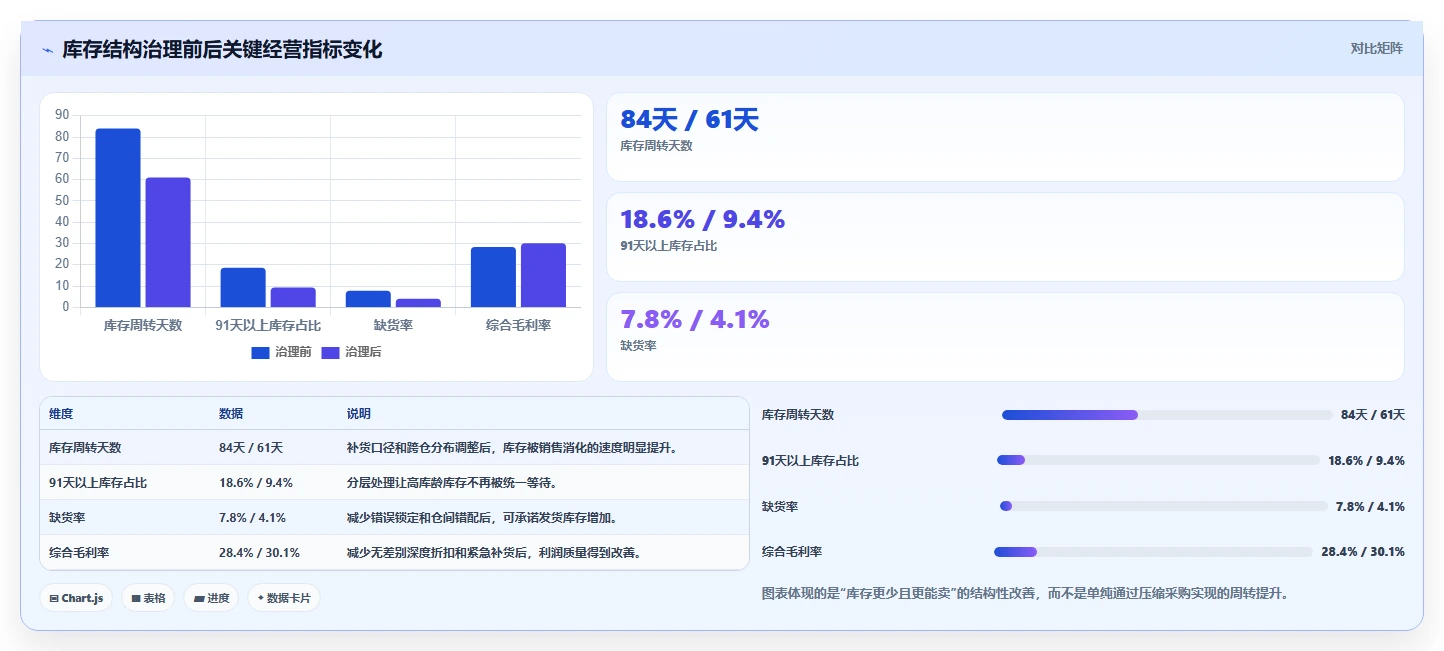Image resolution: width=1444 pixels, height=651 pixels.
Task: Click the 治理前 bar for 库存周转天数
Action: click(118, 218)
